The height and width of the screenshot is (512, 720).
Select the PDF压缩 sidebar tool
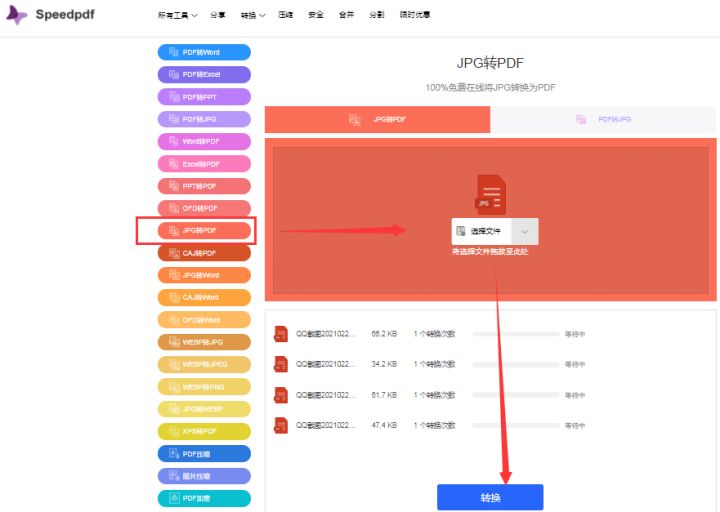[204, 454]
